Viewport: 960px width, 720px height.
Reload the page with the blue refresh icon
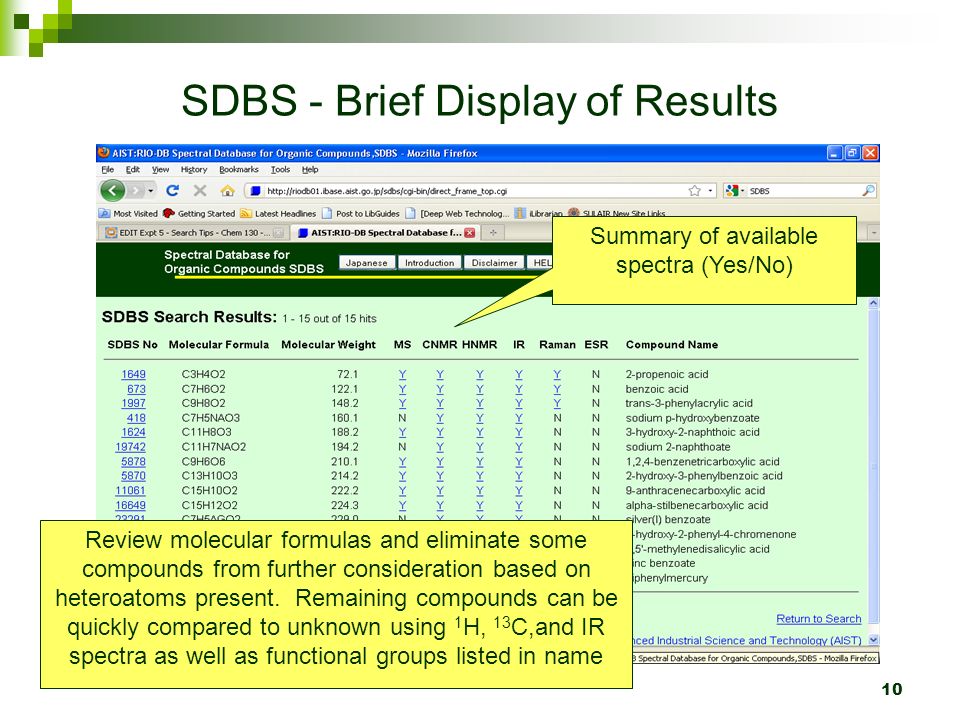(x=173, y=191)
